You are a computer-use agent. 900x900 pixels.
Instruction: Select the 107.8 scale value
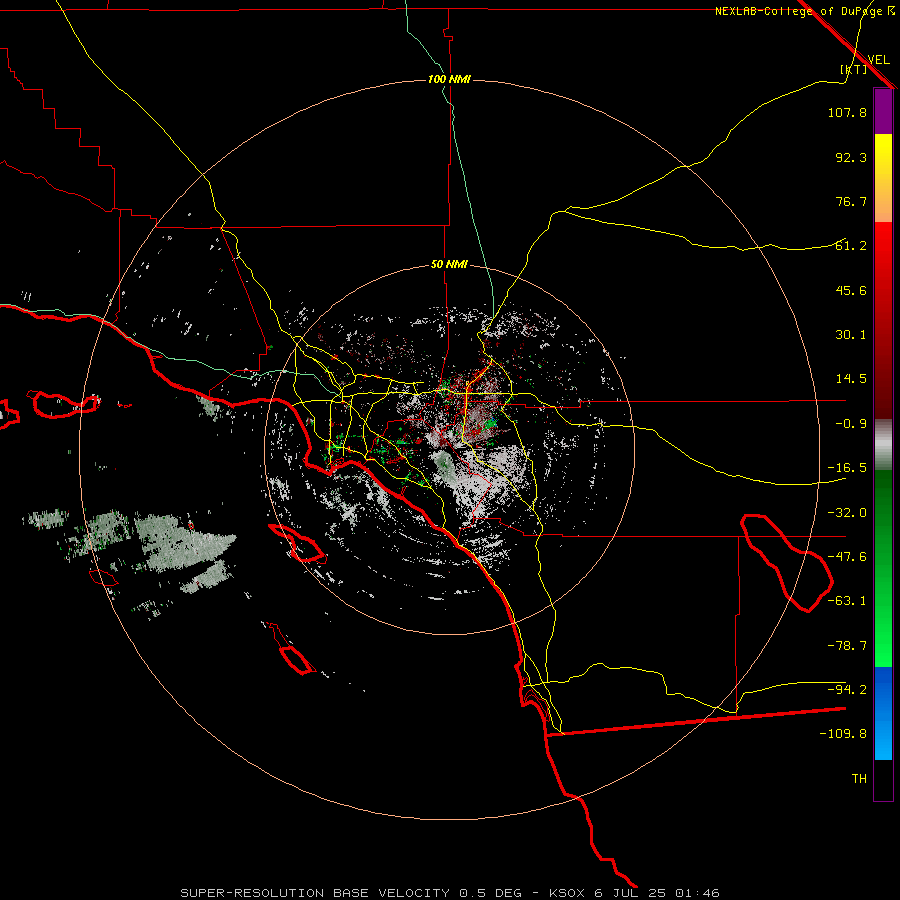pyautogui.click(x=847, y=112)
